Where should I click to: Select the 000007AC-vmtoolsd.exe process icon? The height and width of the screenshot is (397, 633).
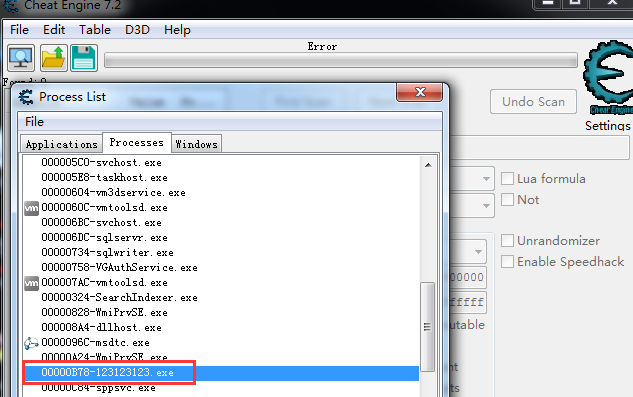point(31,283)
